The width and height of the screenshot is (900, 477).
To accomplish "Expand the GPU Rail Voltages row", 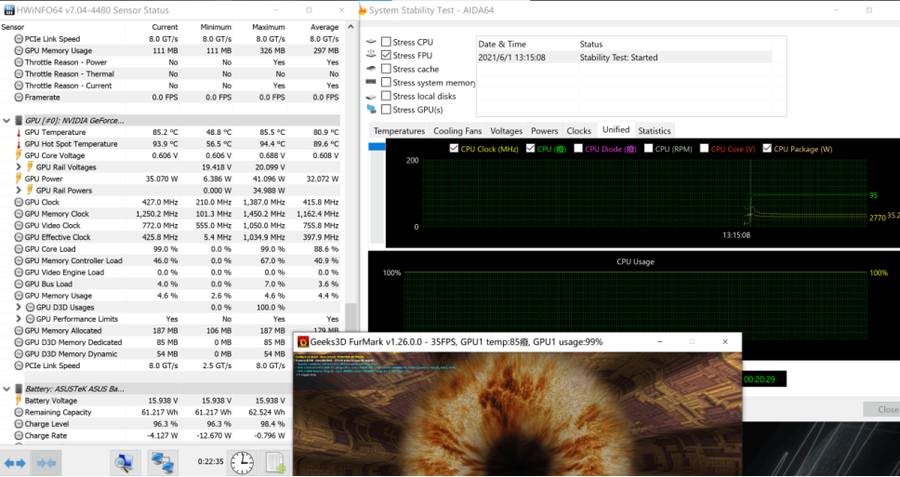I will tap(18, 167).
